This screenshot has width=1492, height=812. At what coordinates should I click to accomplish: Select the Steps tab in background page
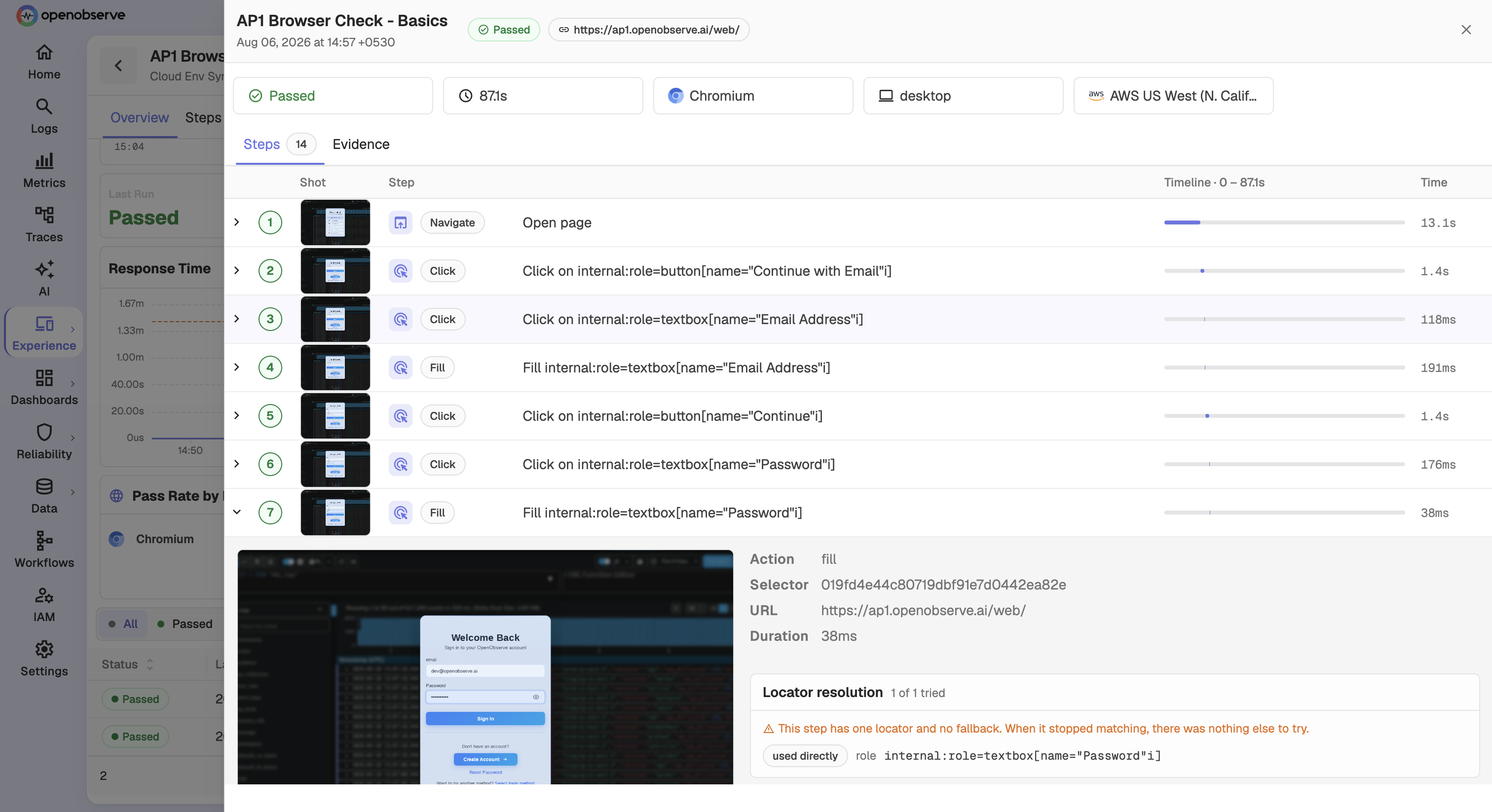pyautogui.click(x=203, y=117)
